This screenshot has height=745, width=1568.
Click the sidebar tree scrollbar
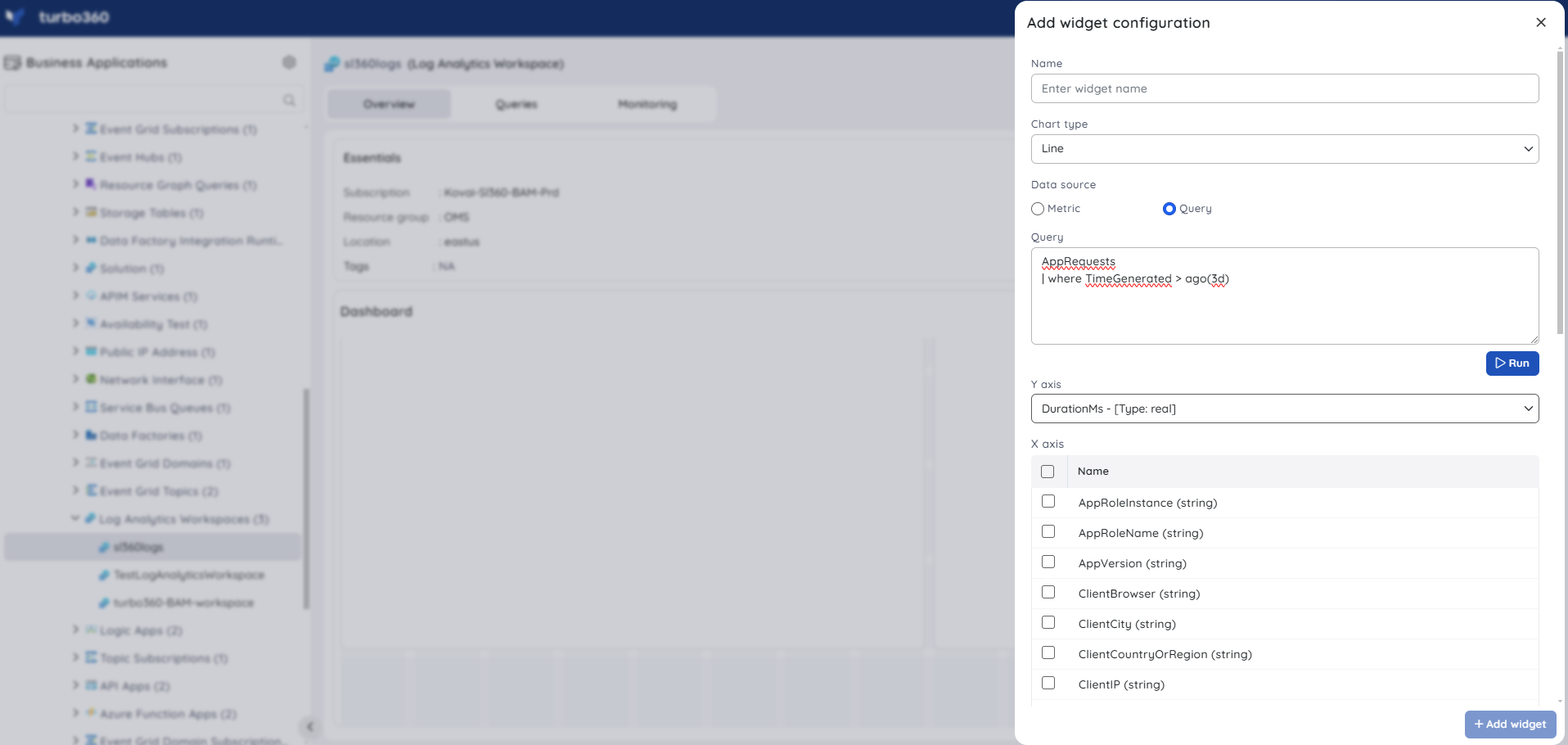(x=306, y=499)
